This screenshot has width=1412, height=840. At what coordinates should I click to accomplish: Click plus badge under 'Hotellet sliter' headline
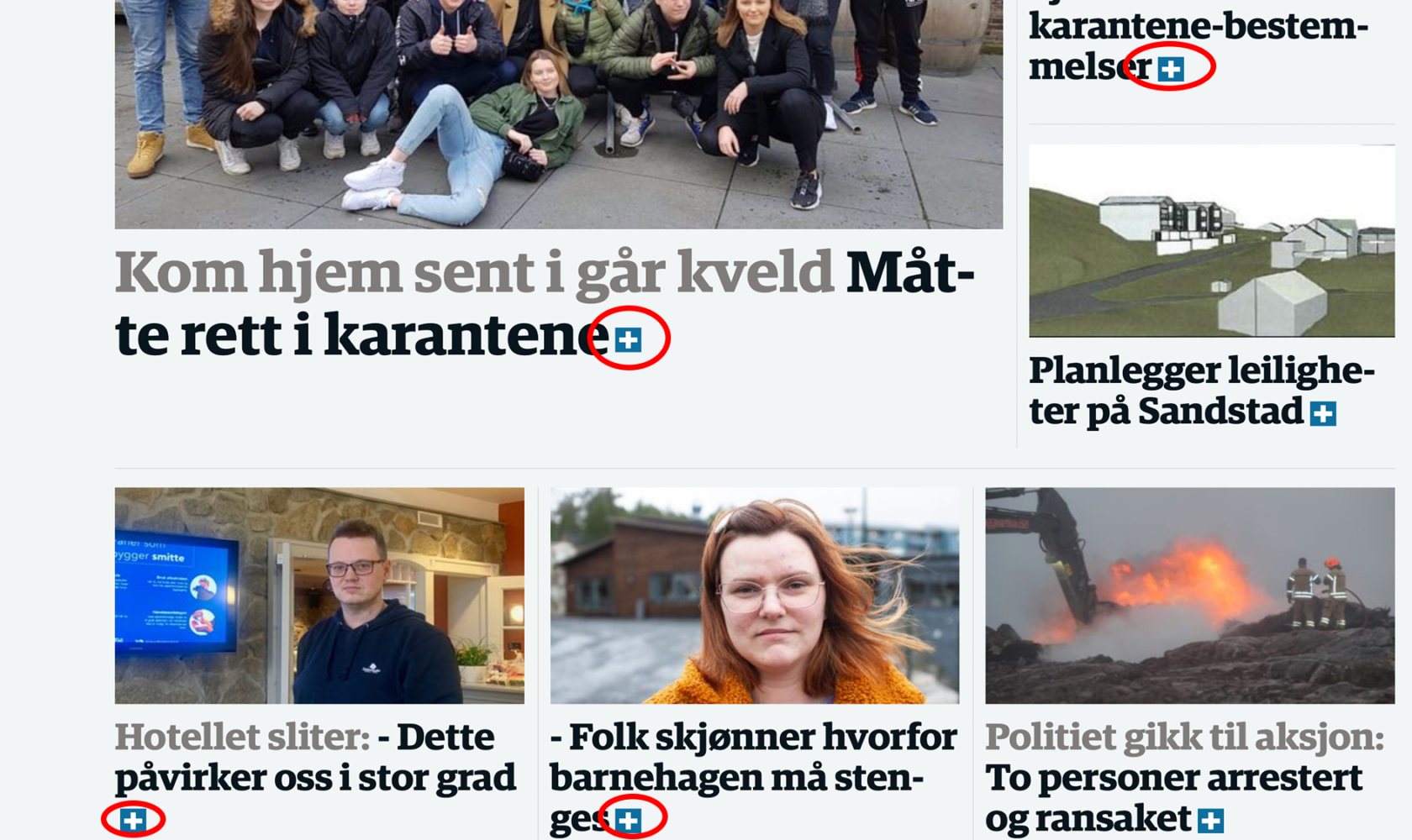(x=133, y=820)
